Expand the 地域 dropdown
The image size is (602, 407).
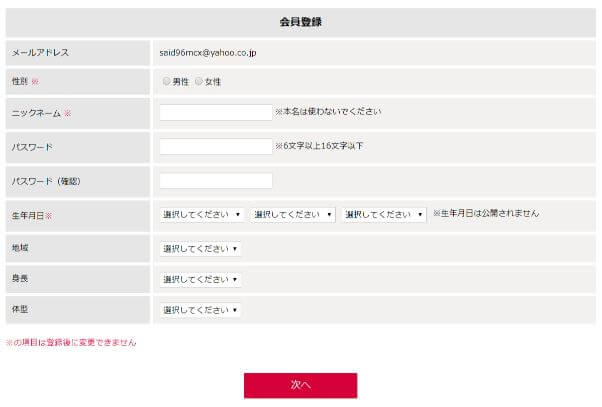click(200, 249)
